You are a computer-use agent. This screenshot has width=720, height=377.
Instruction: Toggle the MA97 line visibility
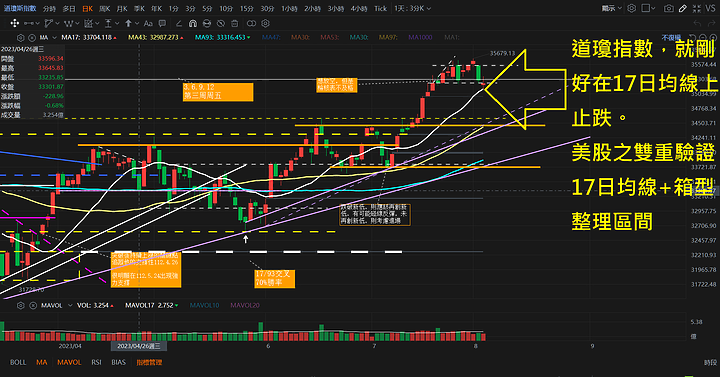388,38
